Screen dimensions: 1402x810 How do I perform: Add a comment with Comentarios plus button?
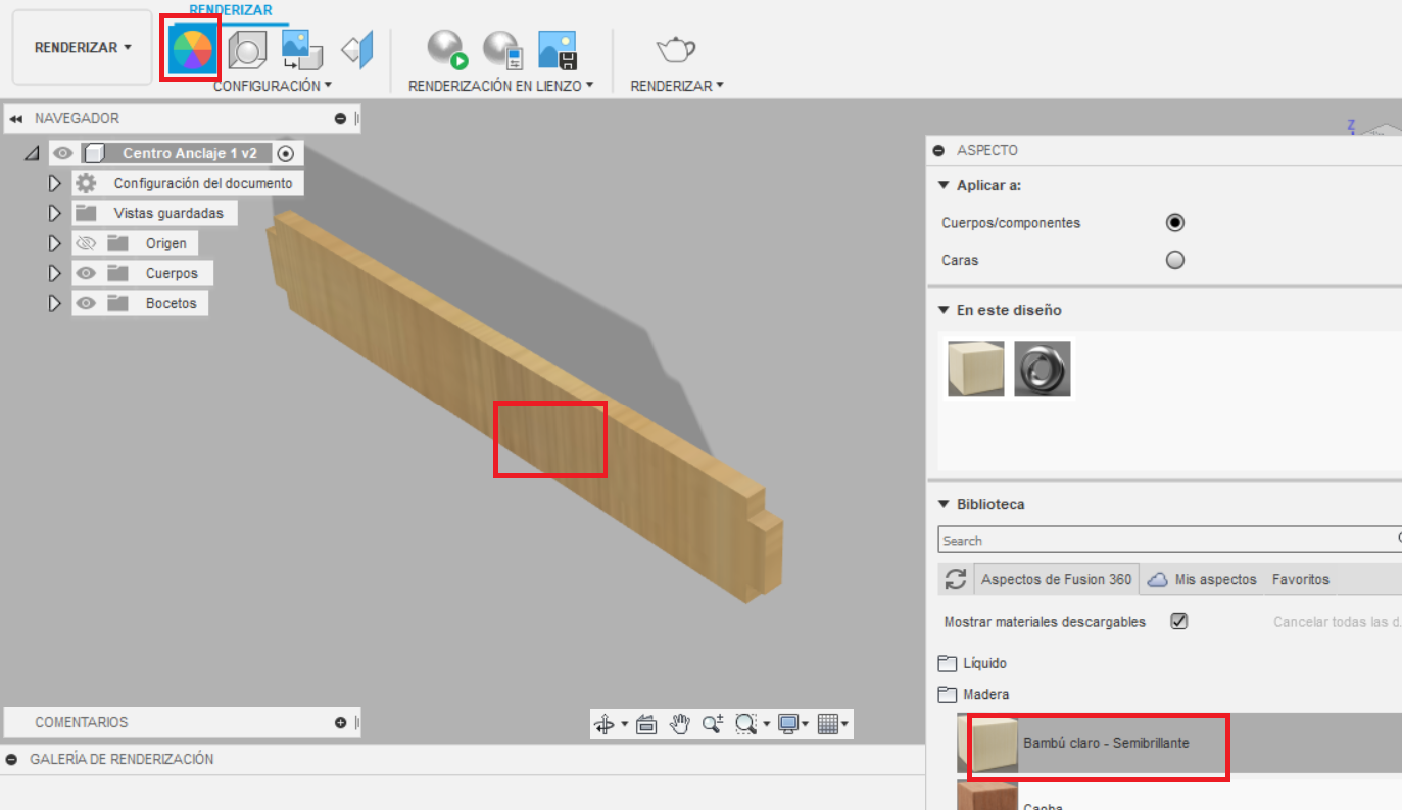pyautogui.click(x=340, y=722)
